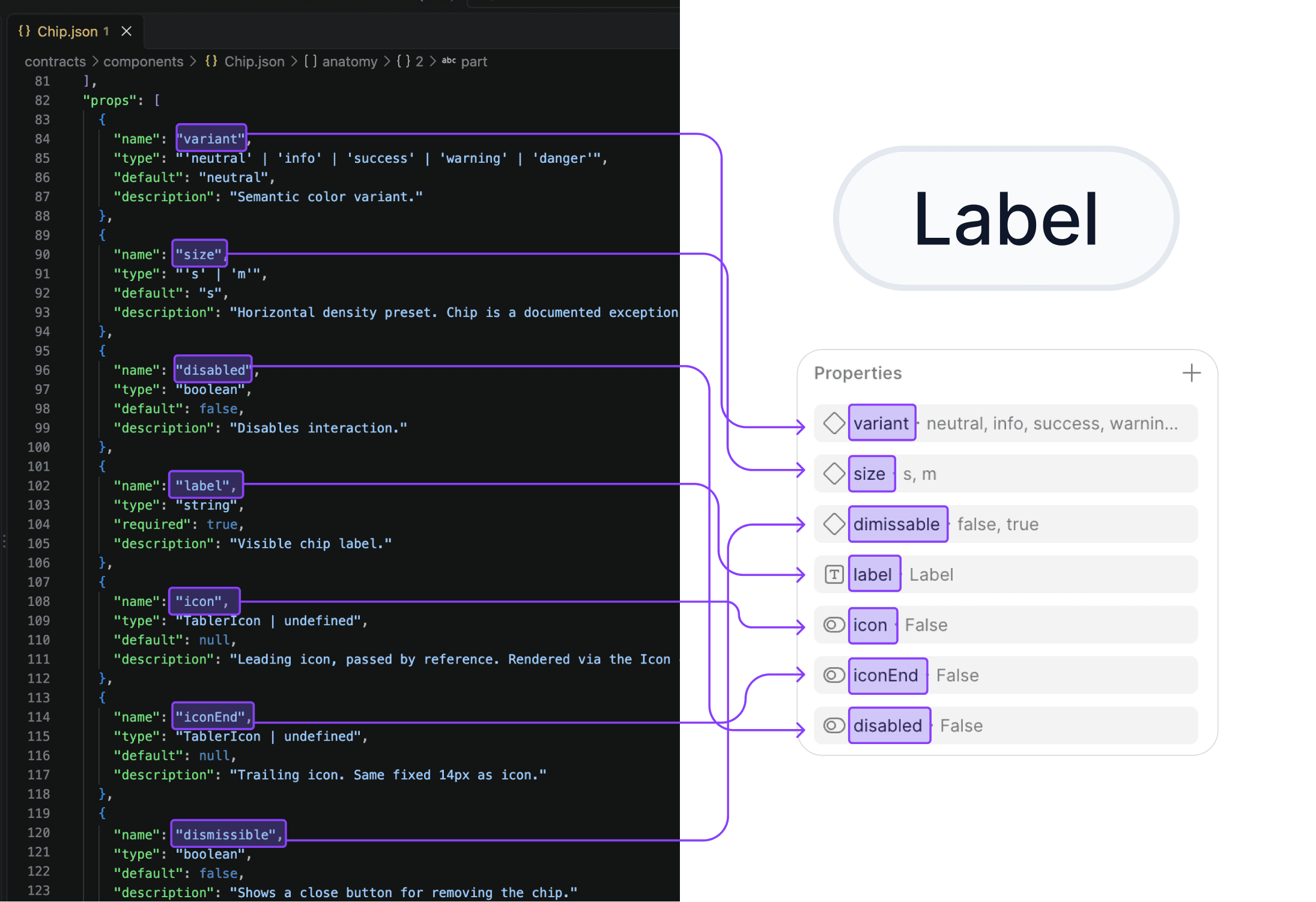1316x902 pixels.
Task: Click "Shows a close button" description line
Action: click(x=345, y=893)
